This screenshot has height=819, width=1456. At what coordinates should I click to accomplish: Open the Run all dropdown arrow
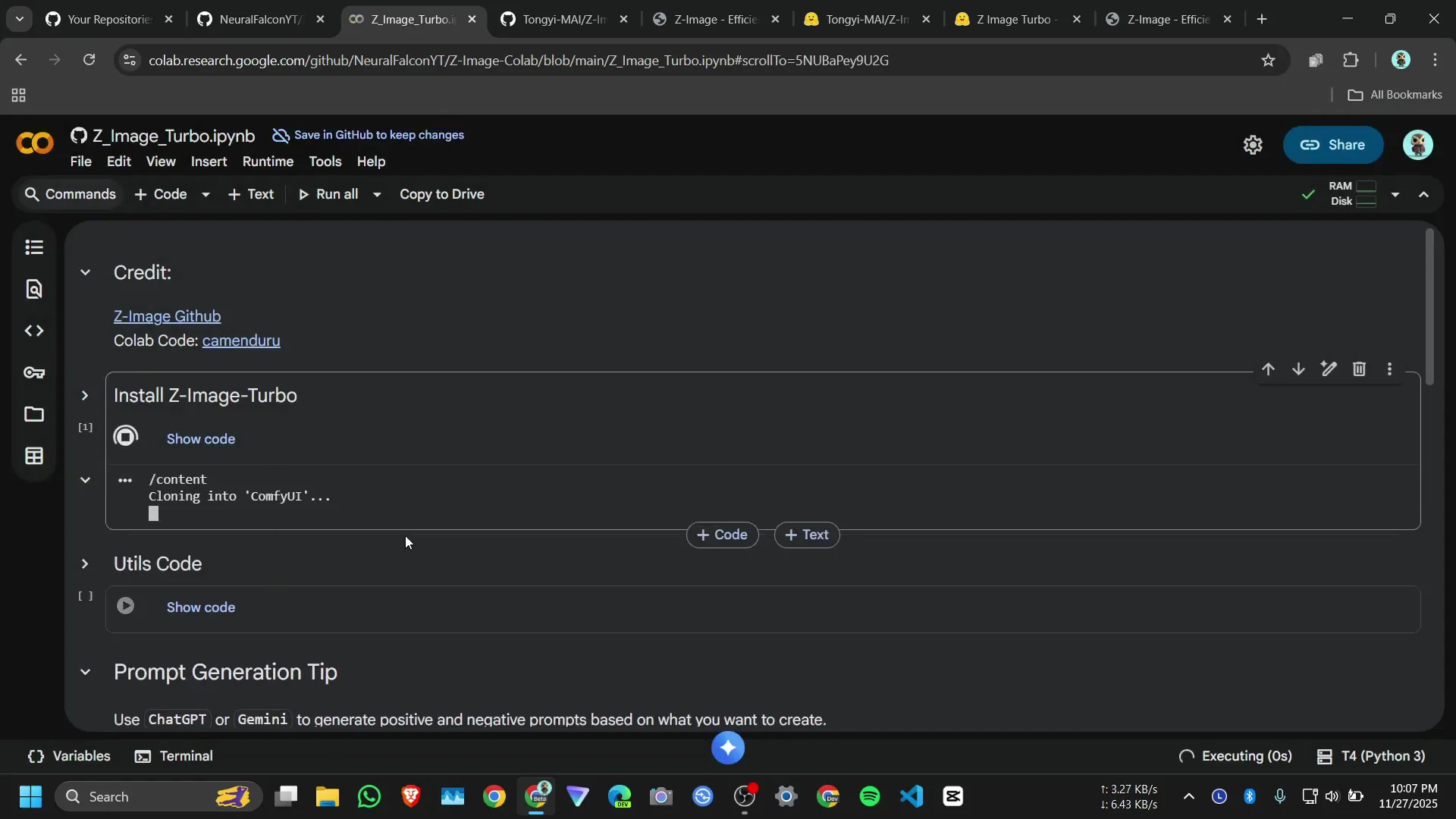377,195
